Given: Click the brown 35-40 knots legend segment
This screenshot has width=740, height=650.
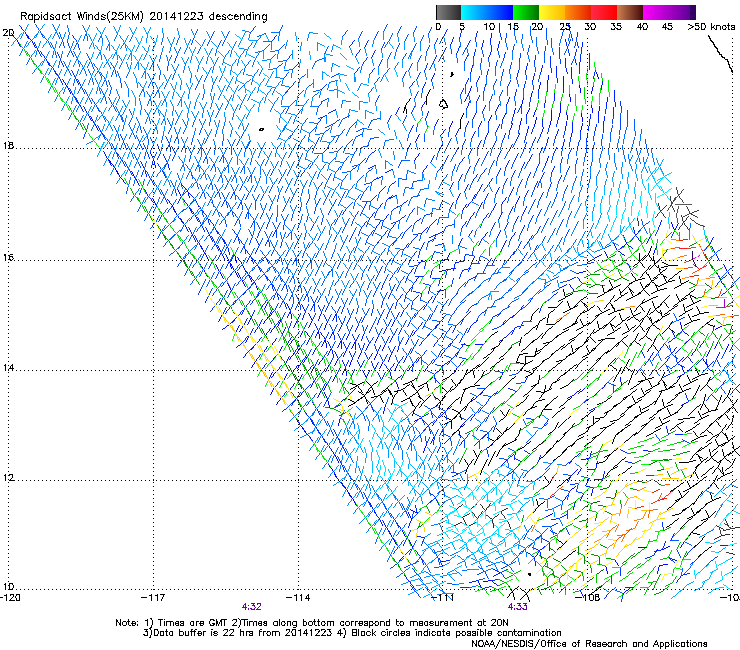Looking at the screenshot, I should [x=630, y=12].
